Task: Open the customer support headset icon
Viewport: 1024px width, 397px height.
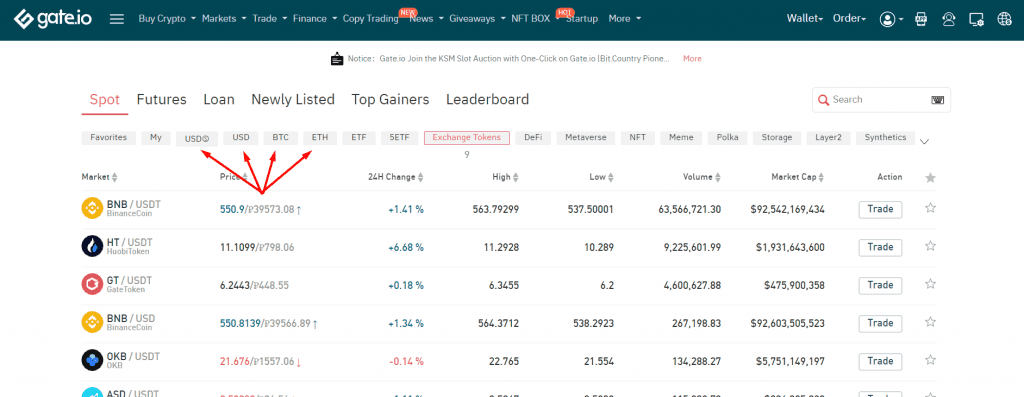Action: 949,20
